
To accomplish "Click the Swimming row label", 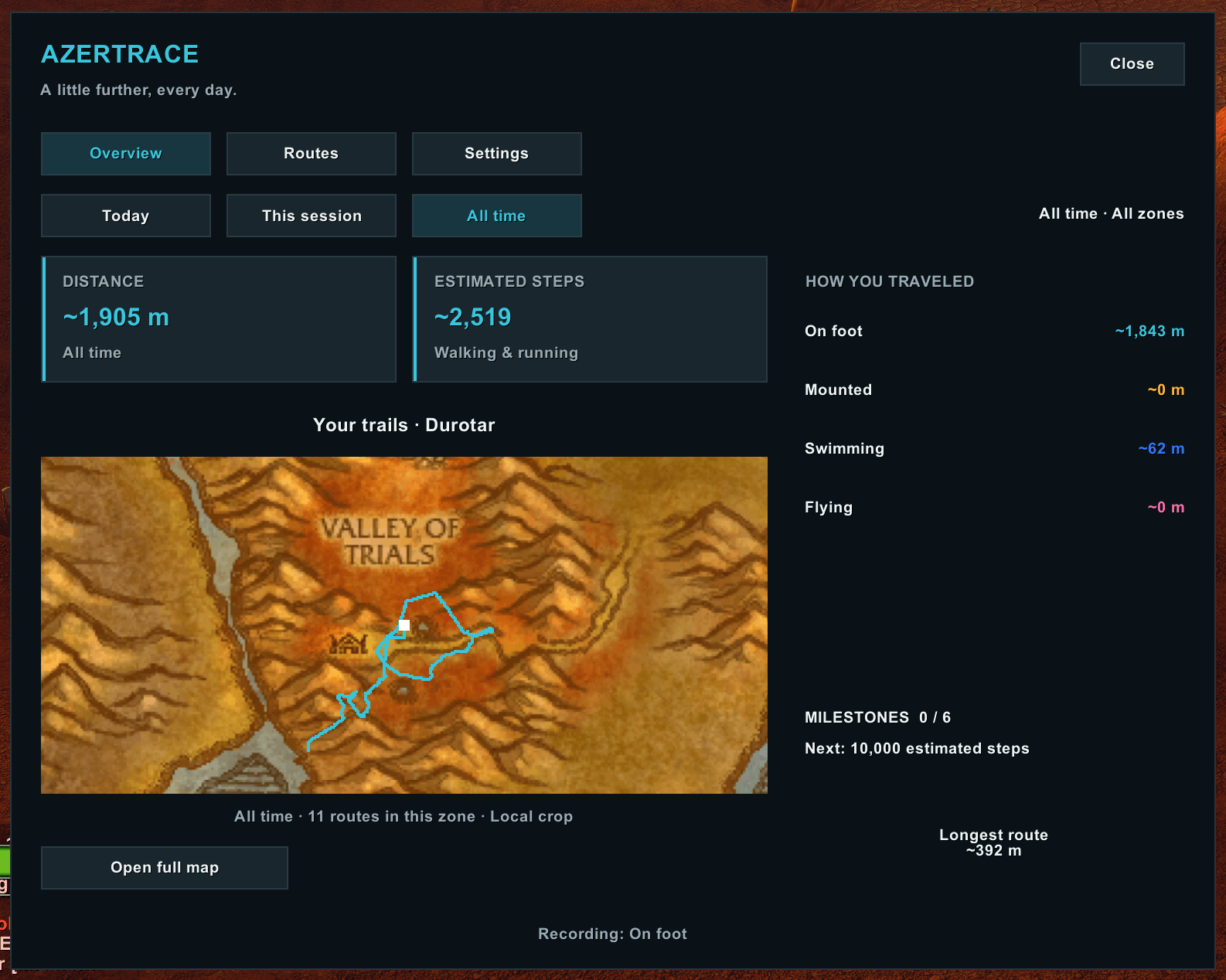I will [x=844, y=448].
